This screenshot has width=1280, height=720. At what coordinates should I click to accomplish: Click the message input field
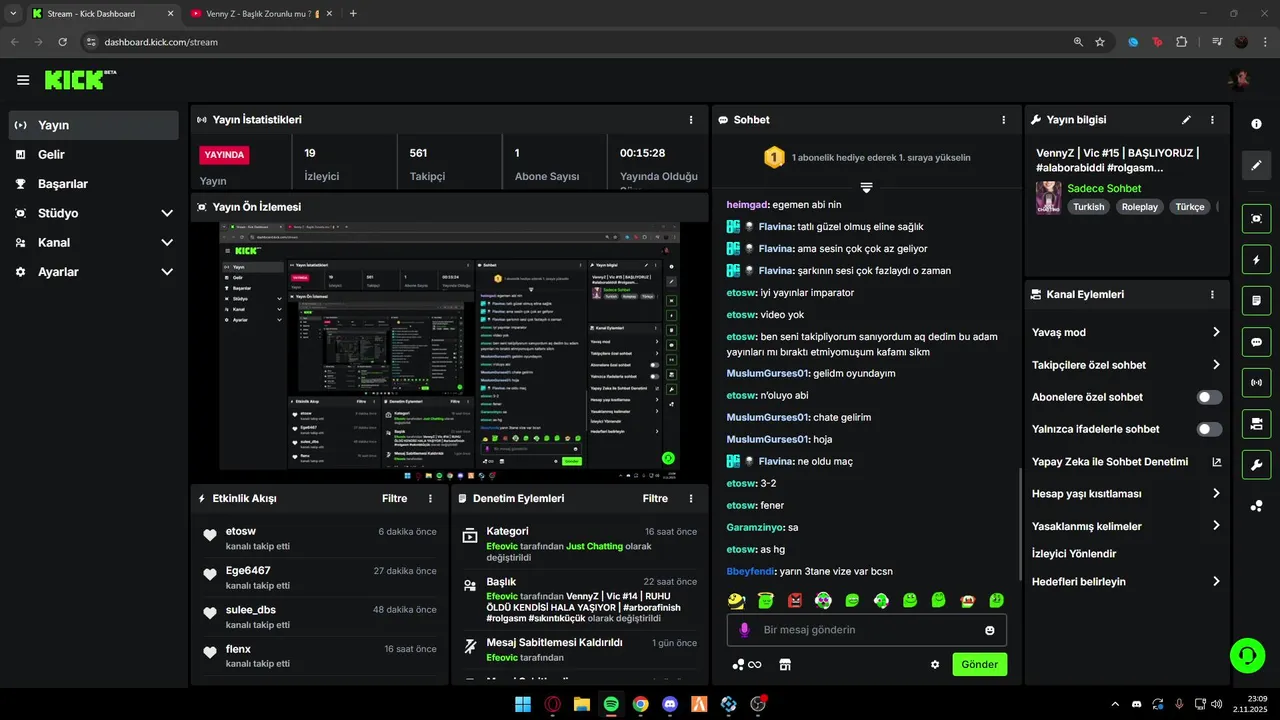[866, 630]
